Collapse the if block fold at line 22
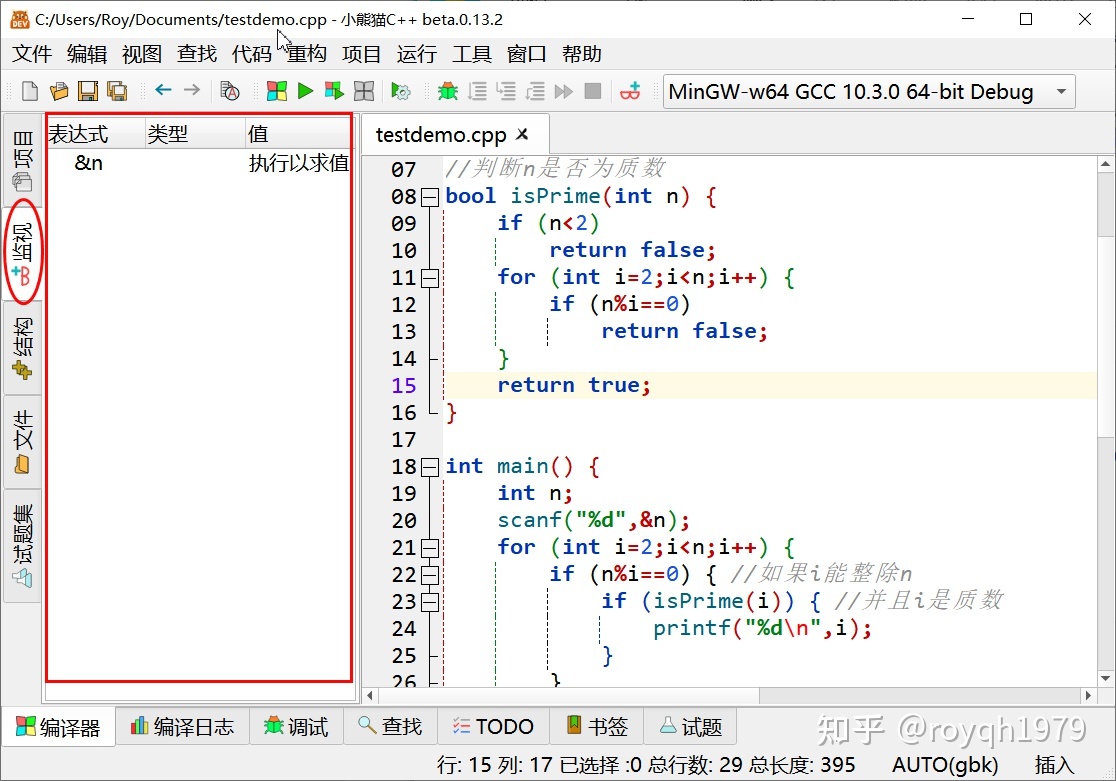This screenshot has width=1116, height=781. click(430, 575)
